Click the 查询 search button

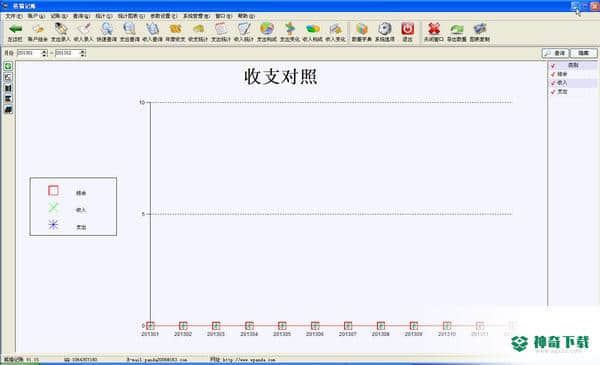[x=555, y=53]
